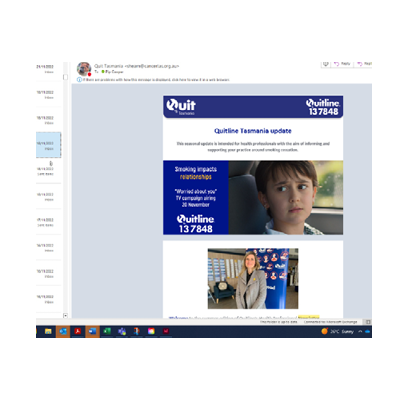
Task: Click the OneDrive cloud tray icon
Action: coord(368,331)
